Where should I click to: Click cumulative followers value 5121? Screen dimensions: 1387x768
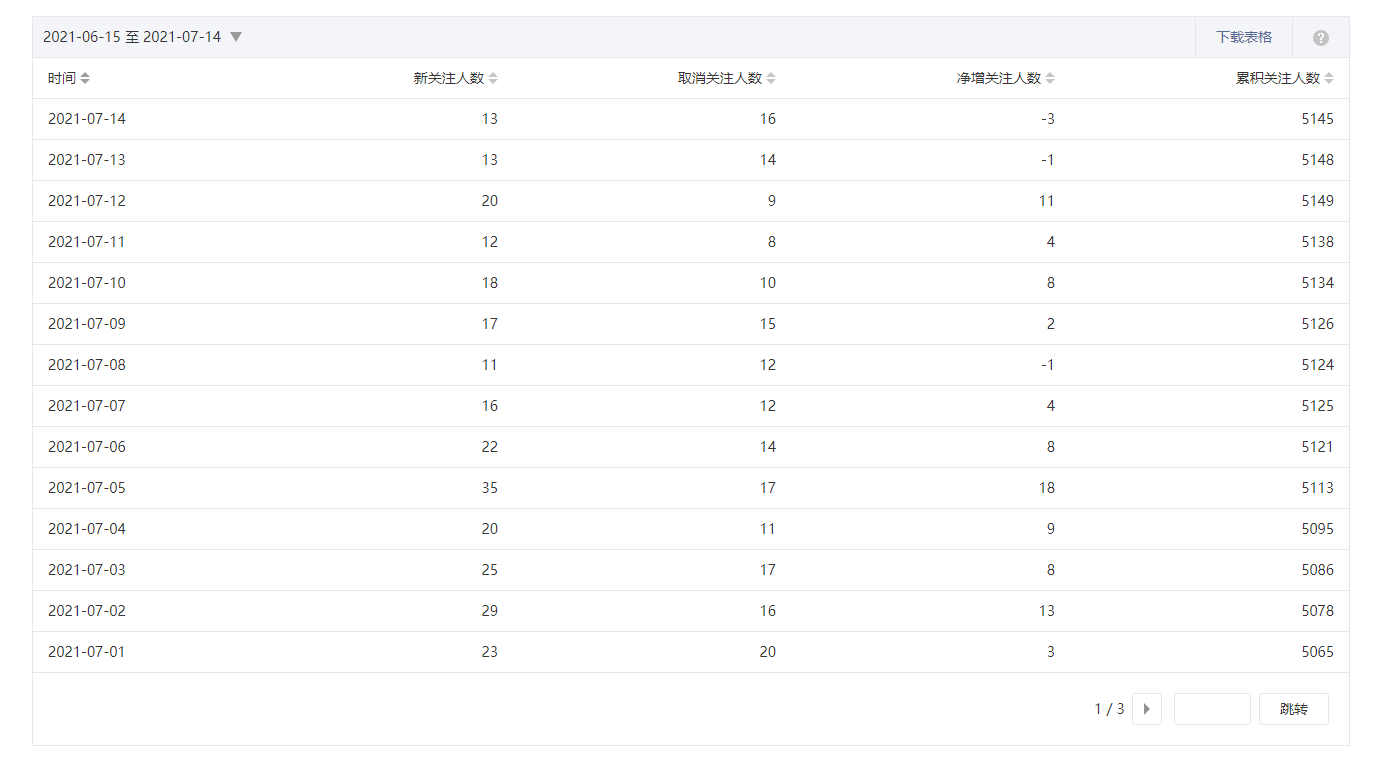pos(1317,447)
